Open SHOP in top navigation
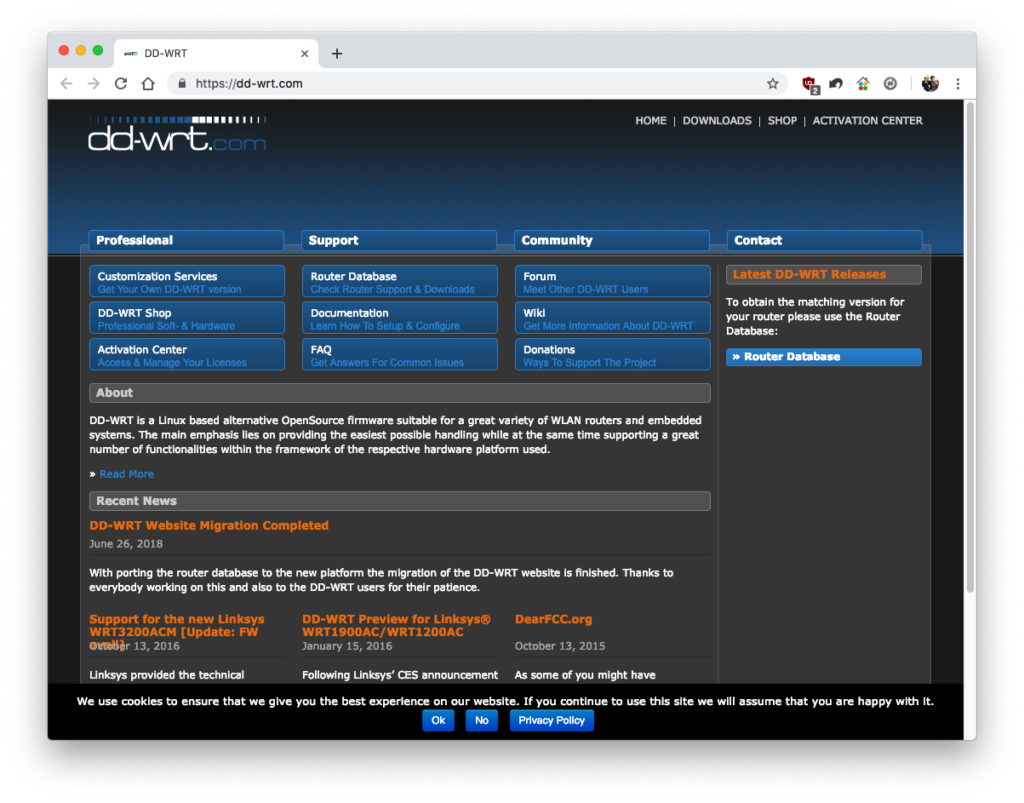The height and width of the screenshot is (803, 1024). coord(782,121)
